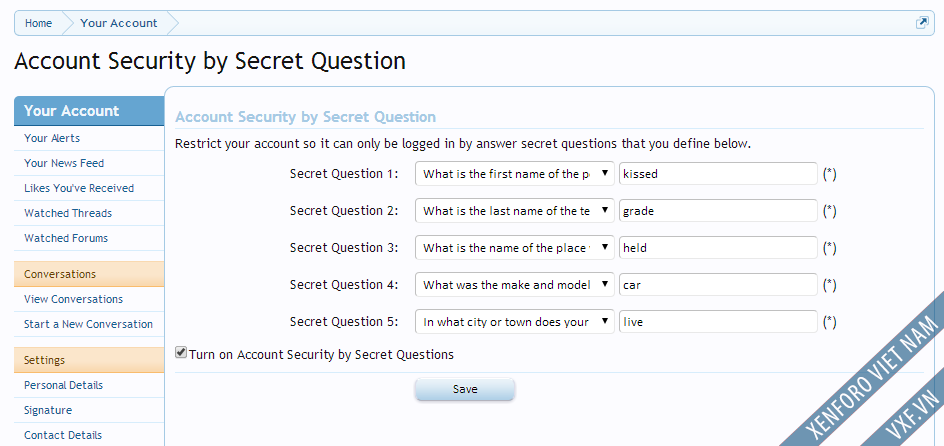944x446 pixels.
Task: Click the Save button
Action: pyautogui.click(x=465, y=389)
